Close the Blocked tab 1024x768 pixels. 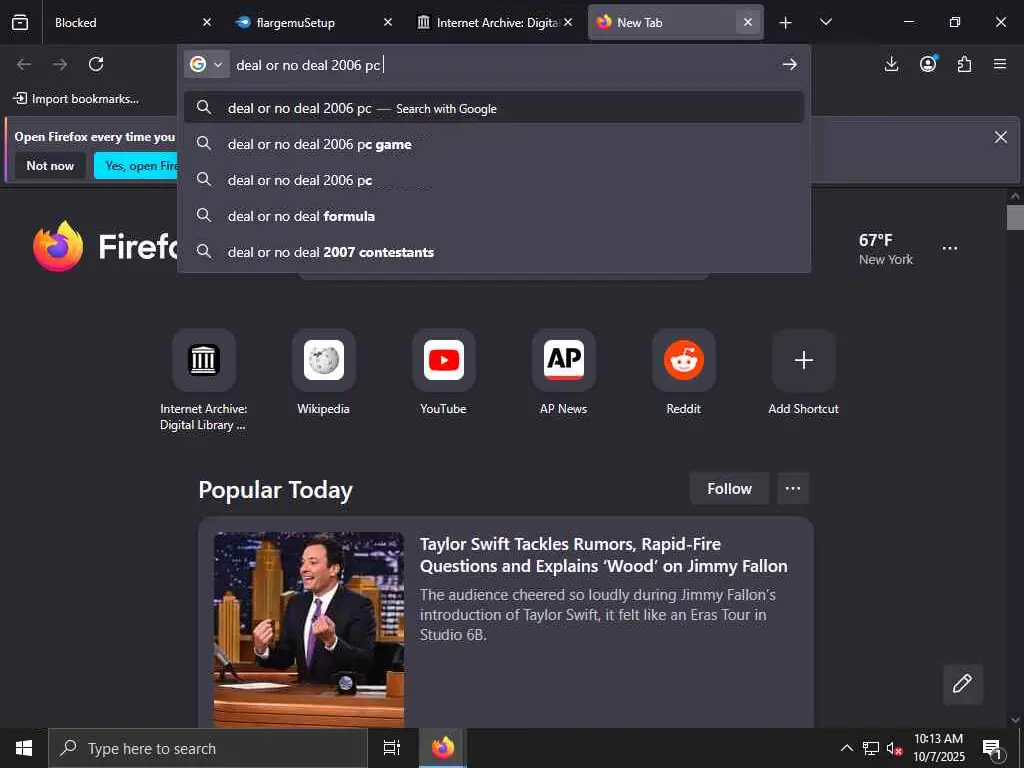click(x=207, y=22)
